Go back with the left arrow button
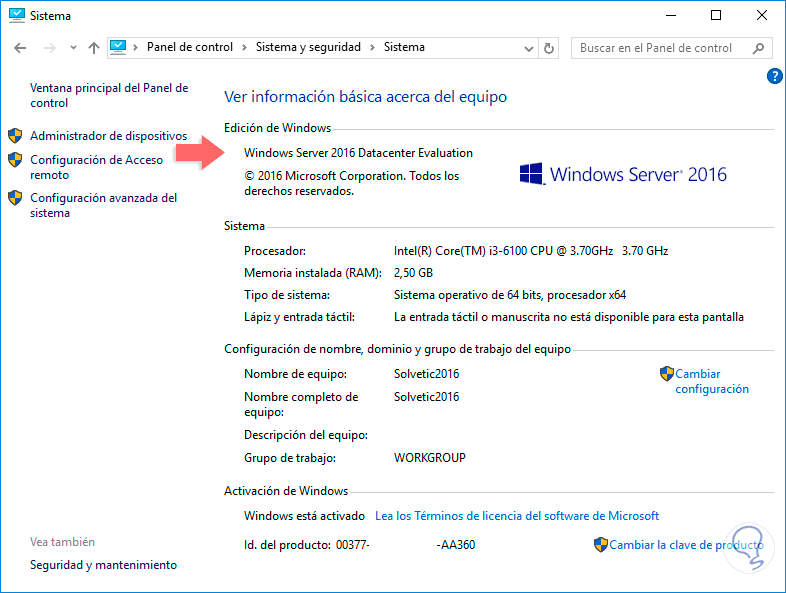This screenshot has height=593, width=786. click(x=20, y=48)
